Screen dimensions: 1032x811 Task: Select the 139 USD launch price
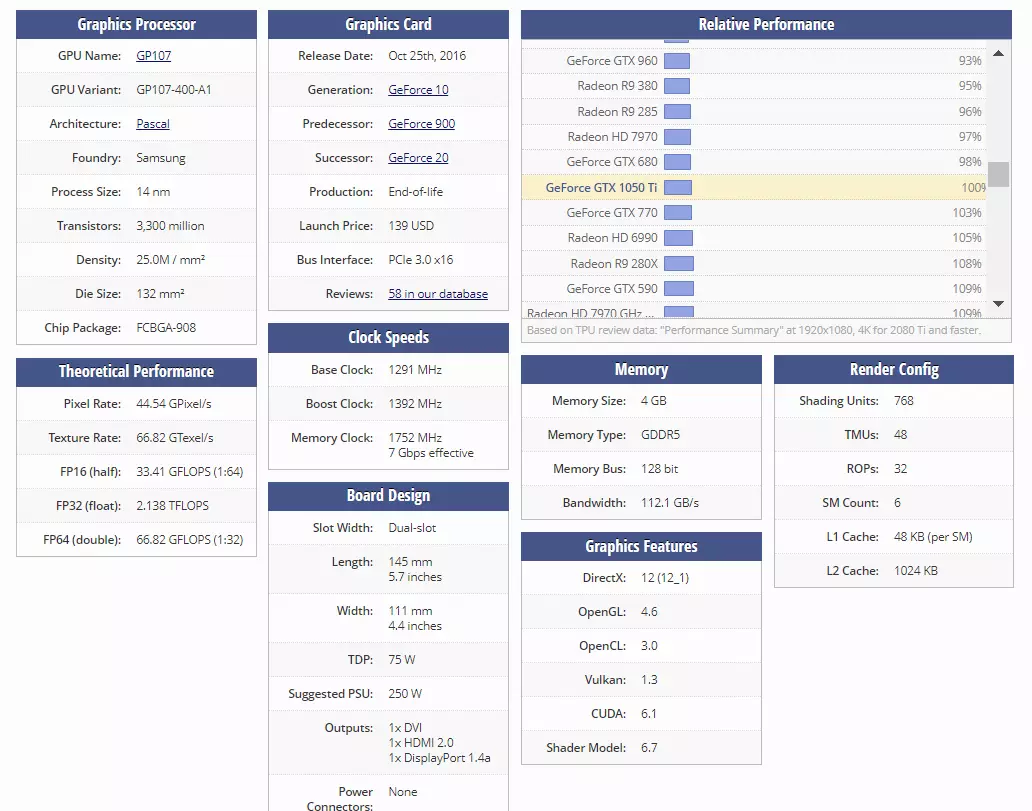(411, 226)
